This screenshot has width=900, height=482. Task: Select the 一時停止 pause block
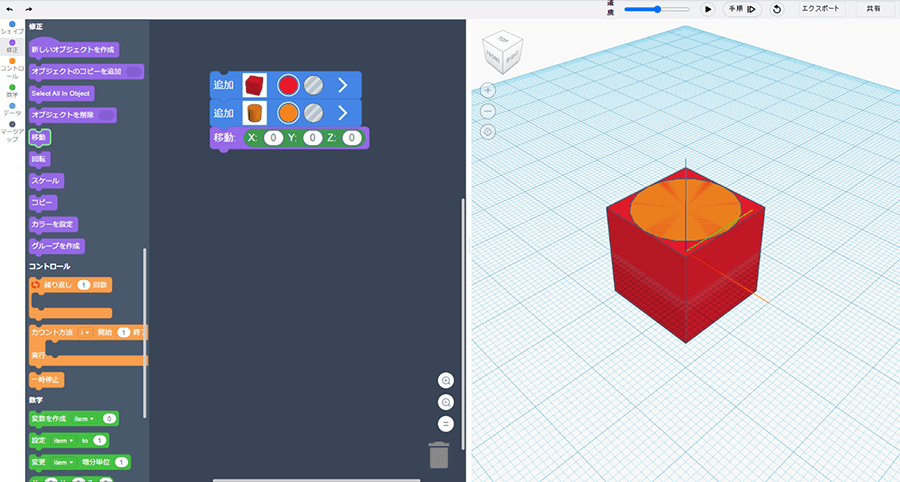click(x=46, y=380)
